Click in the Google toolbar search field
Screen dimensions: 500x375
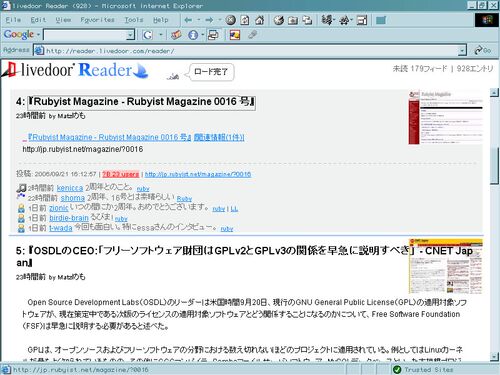[x=85, y=35]
